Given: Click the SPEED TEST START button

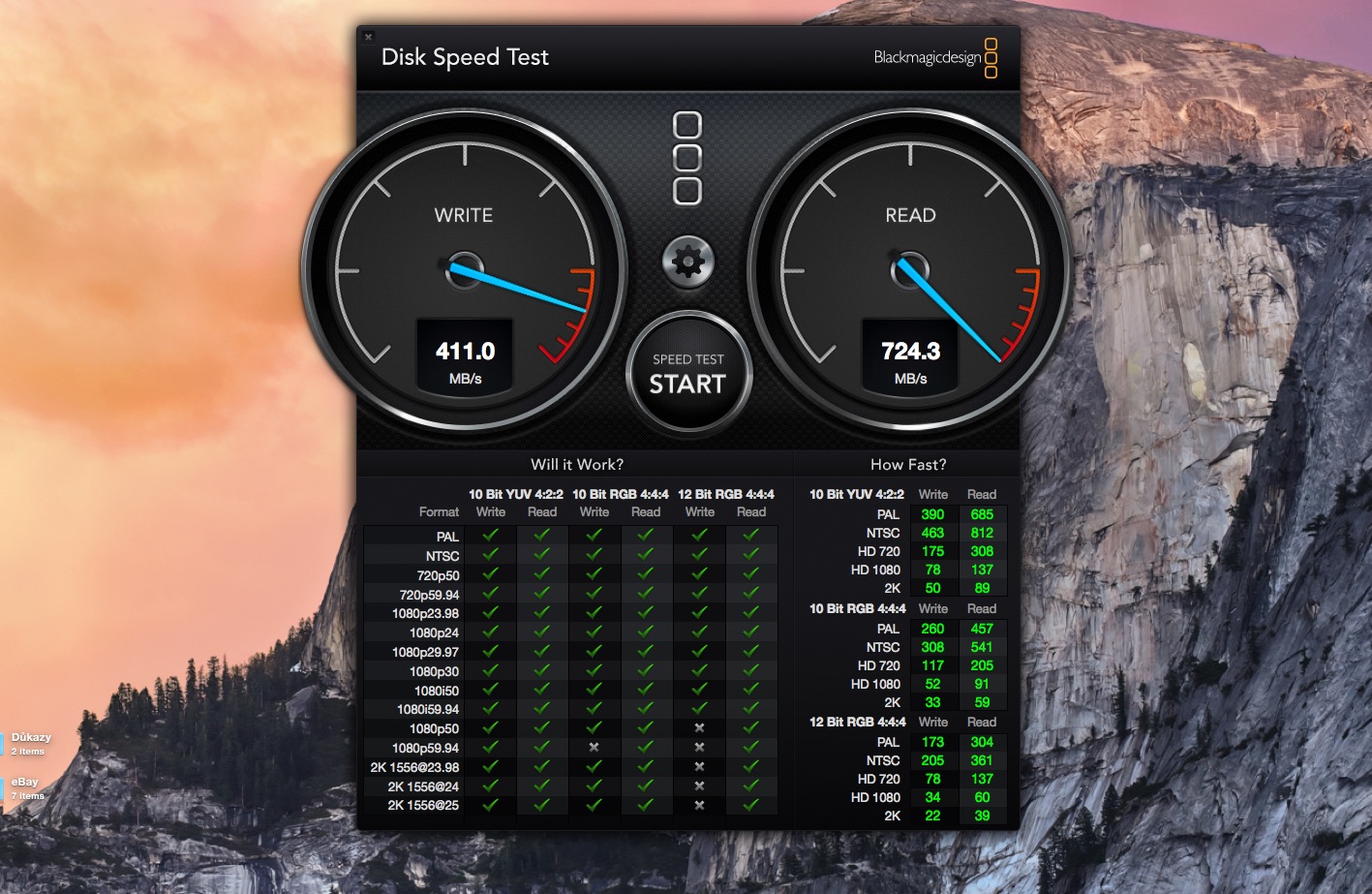Looking at the screenshot, I should pyautogui.click(x=687, y=373).
